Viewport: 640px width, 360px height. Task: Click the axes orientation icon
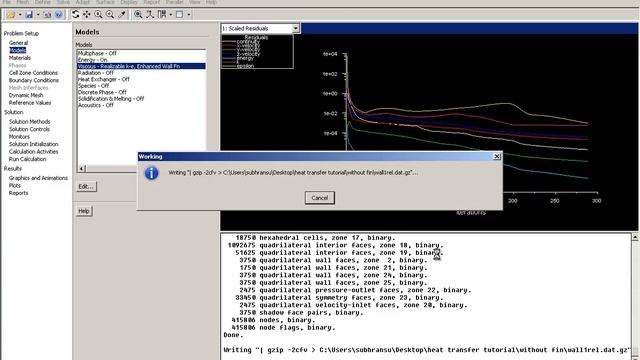click(x=150, y=14)
